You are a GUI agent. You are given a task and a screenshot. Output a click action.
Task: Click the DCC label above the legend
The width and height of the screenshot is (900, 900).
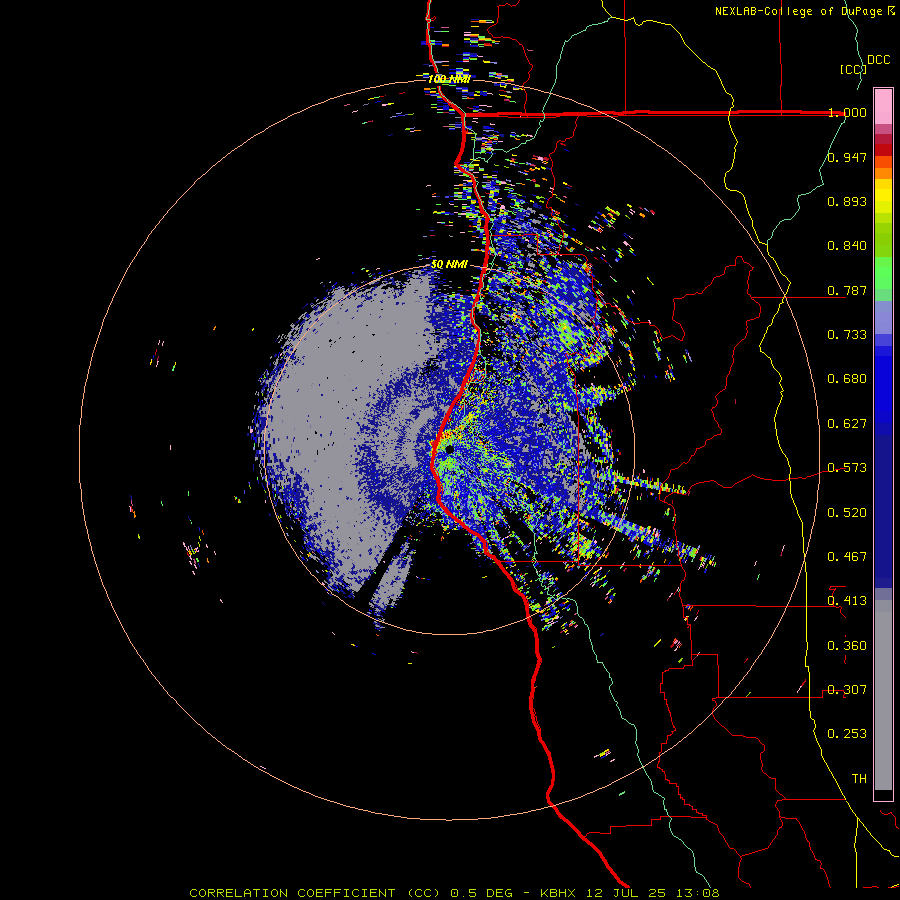pyautogui.click(x=879, y=60)
